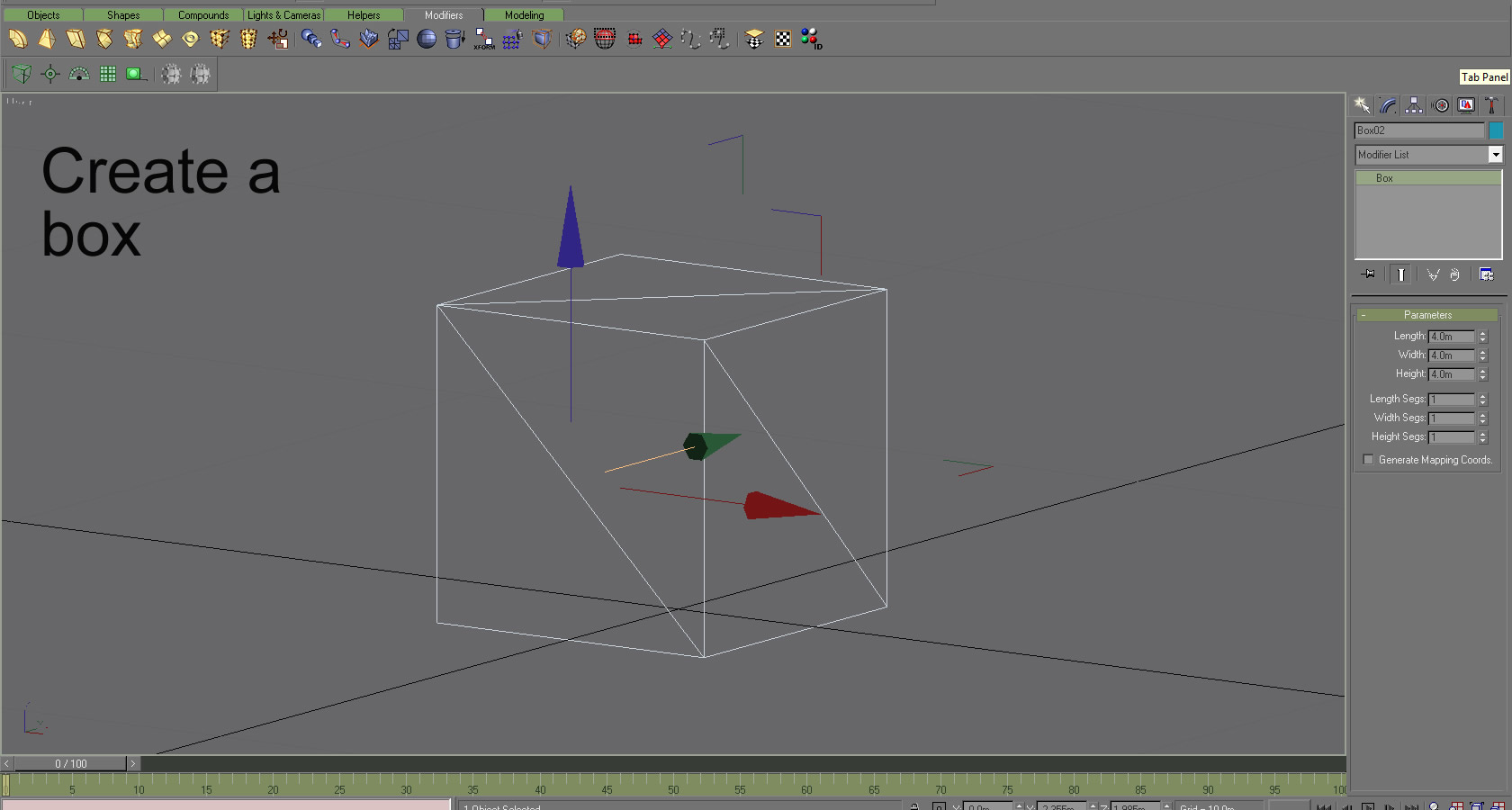Click the Height Segs input field
The width and height of the screenshot is (1512, 810).
pyautogui.click(x=1451, y=437)
